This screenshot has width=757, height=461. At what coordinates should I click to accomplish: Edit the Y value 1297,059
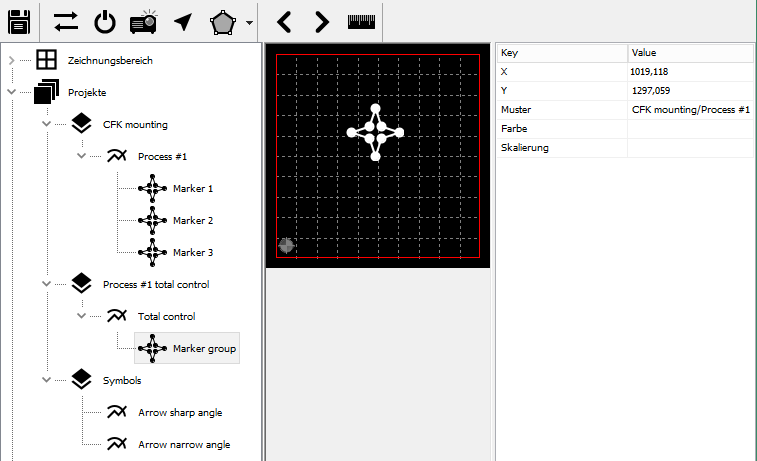pyautogui.click(x=690, y=90)
